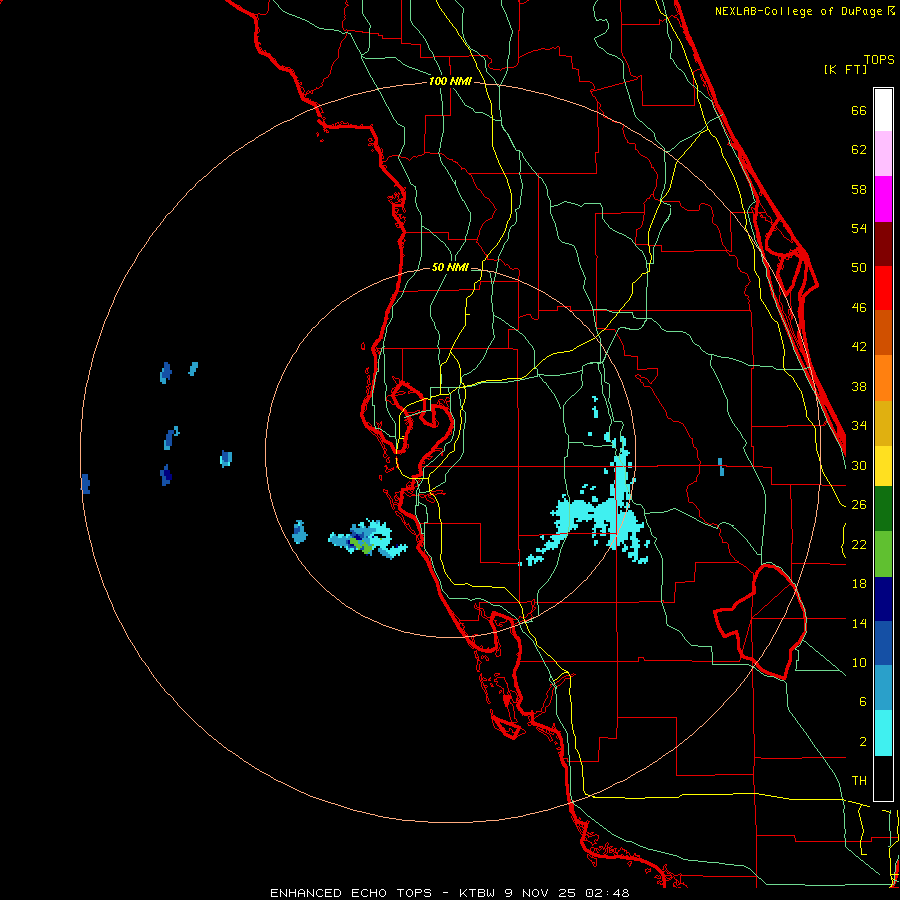The width and height of the screenshot is (900, 900).
Task: Click the light pink legend swatch
Action: [883, 154]
